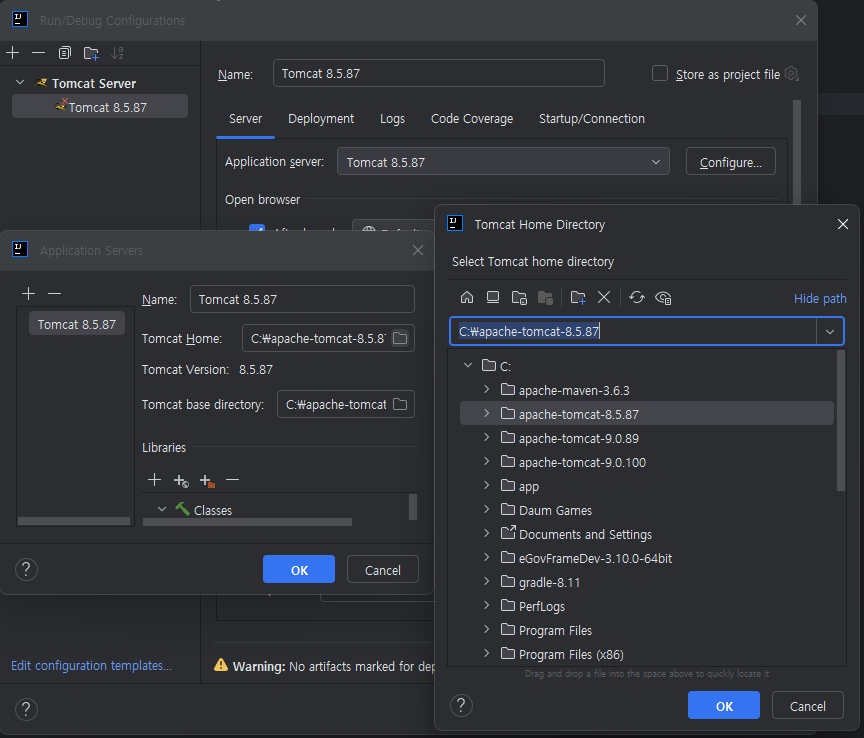The width and height of the screenshot is (864, 738).
Task: Expand apache-maven-3.6.3 folder
Action: click(486, 389)
